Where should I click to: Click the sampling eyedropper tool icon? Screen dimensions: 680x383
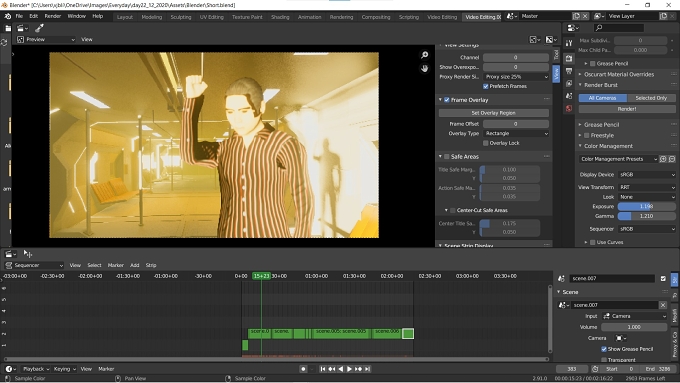(x=39, y=28)
